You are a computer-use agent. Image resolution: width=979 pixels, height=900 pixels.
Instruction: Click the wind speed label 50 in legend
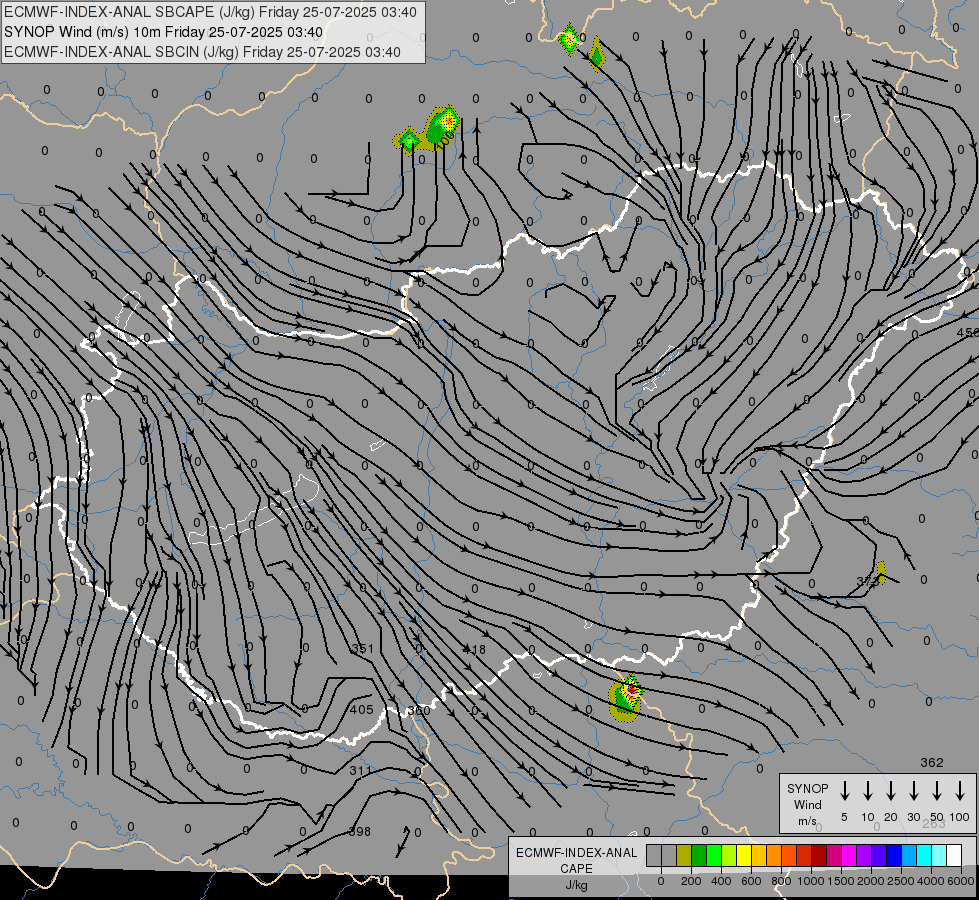937,817
